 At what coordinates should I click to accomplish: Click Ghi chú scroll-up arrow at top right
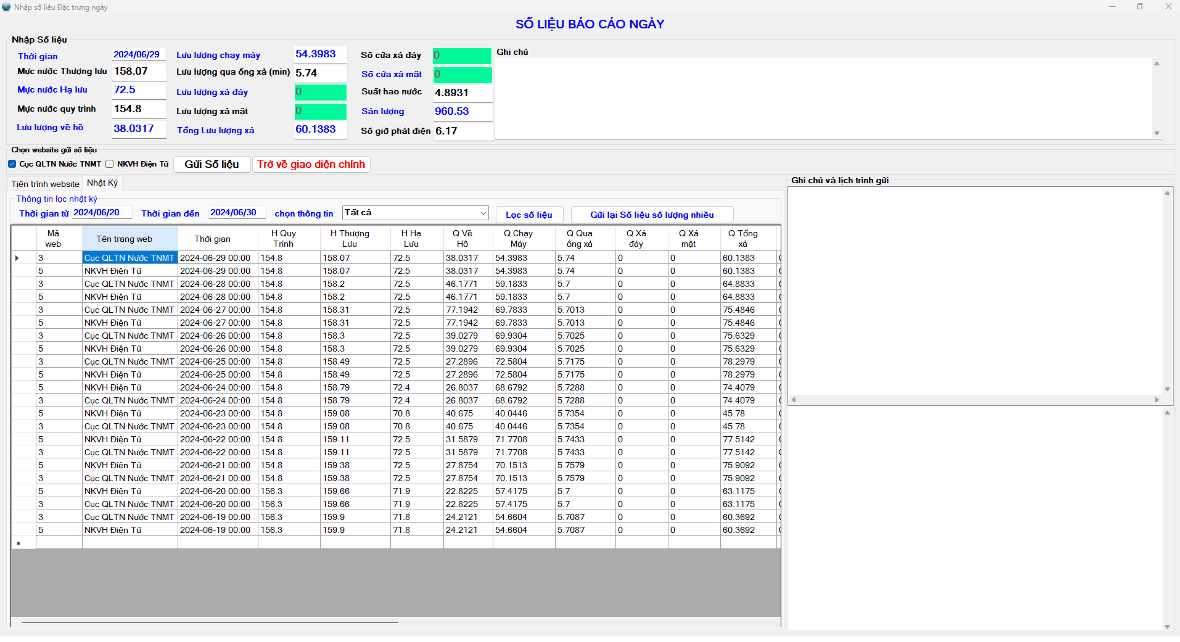point(1157,64)
